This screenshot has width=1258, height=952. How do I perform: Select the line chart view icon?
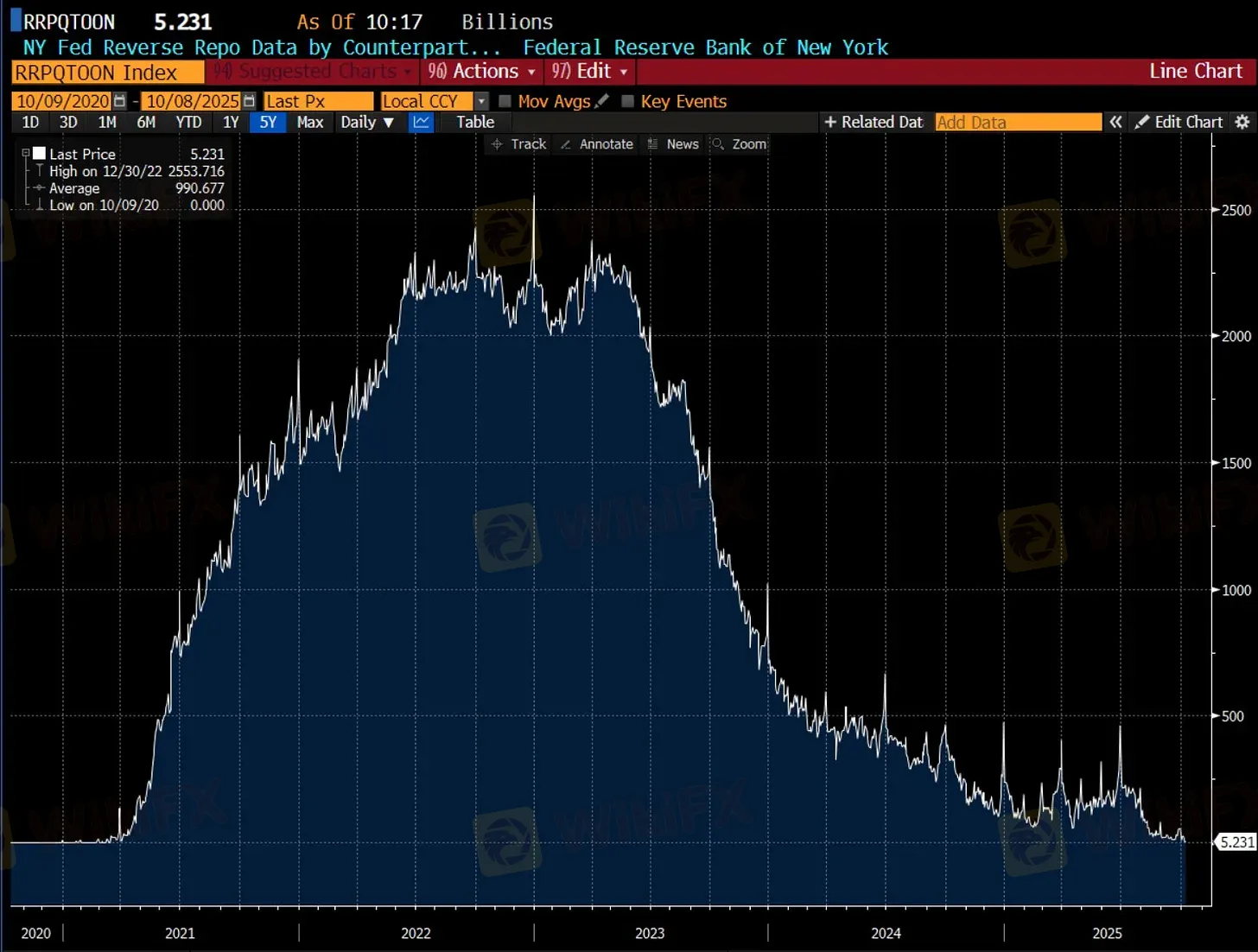421,123
